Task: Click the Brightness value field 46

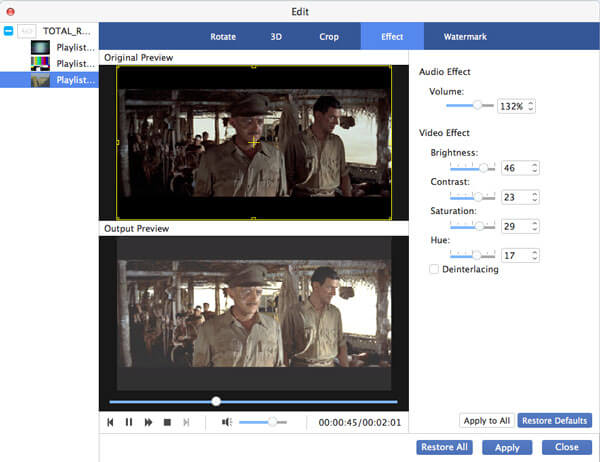Action: pos(520,168)
